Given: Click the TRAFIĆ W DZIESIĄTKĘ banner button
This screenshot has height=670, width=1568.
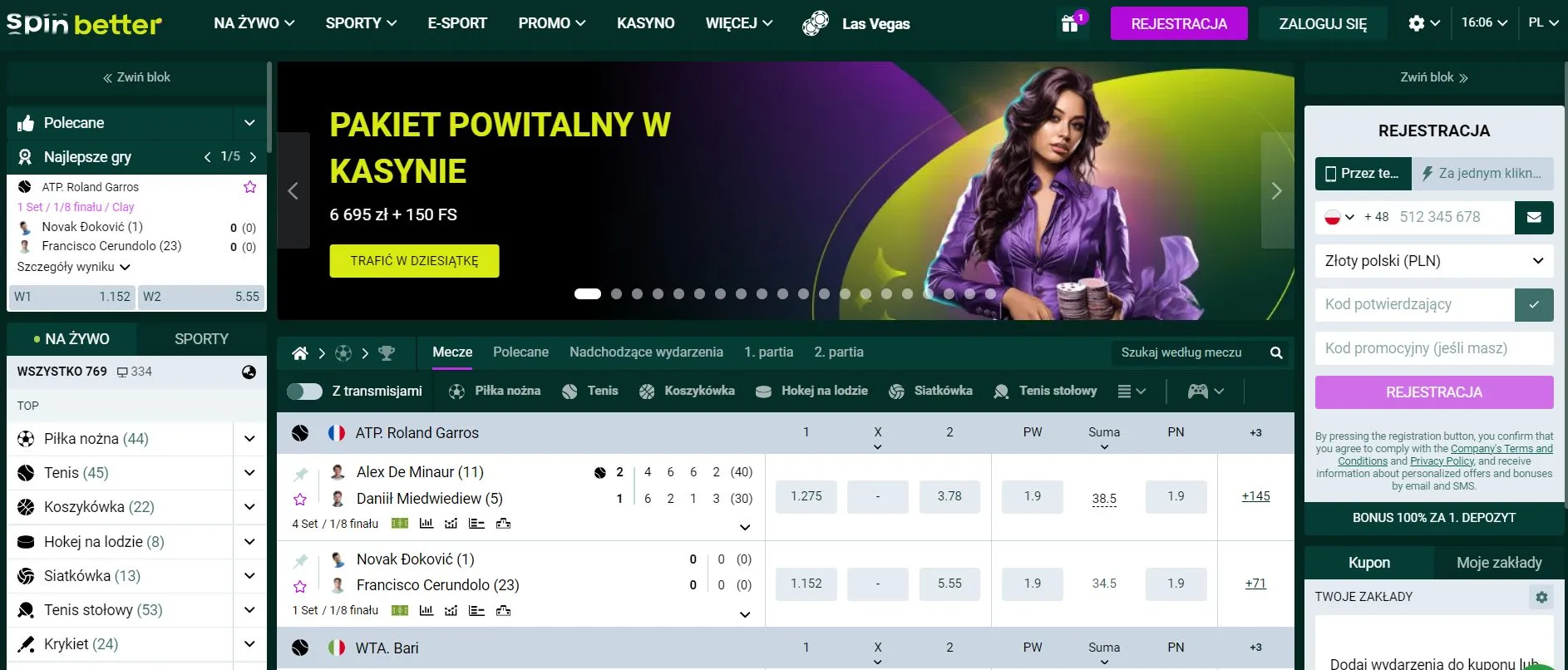Looking at the screenshot, I should (x=414, y=261).
